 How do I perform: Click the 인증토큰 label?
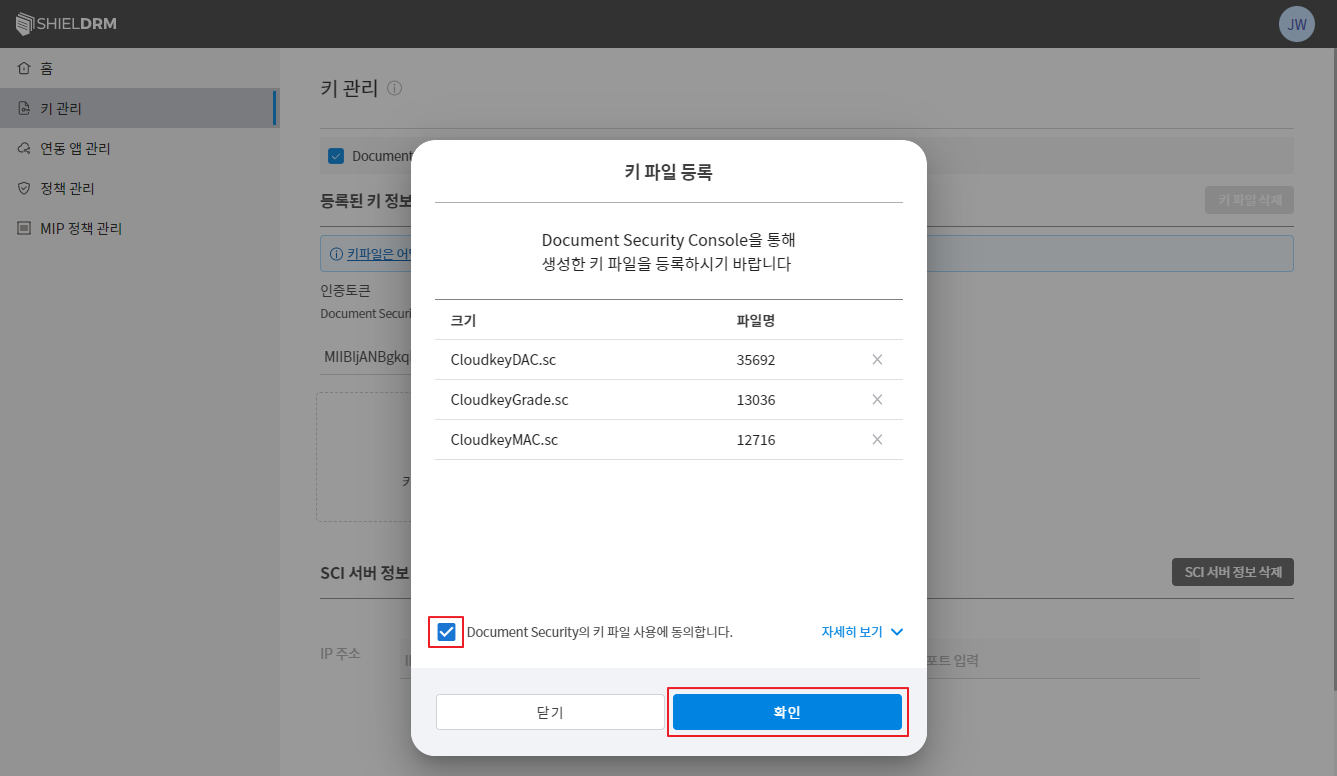pyautogui.click(x=345, y=291)
